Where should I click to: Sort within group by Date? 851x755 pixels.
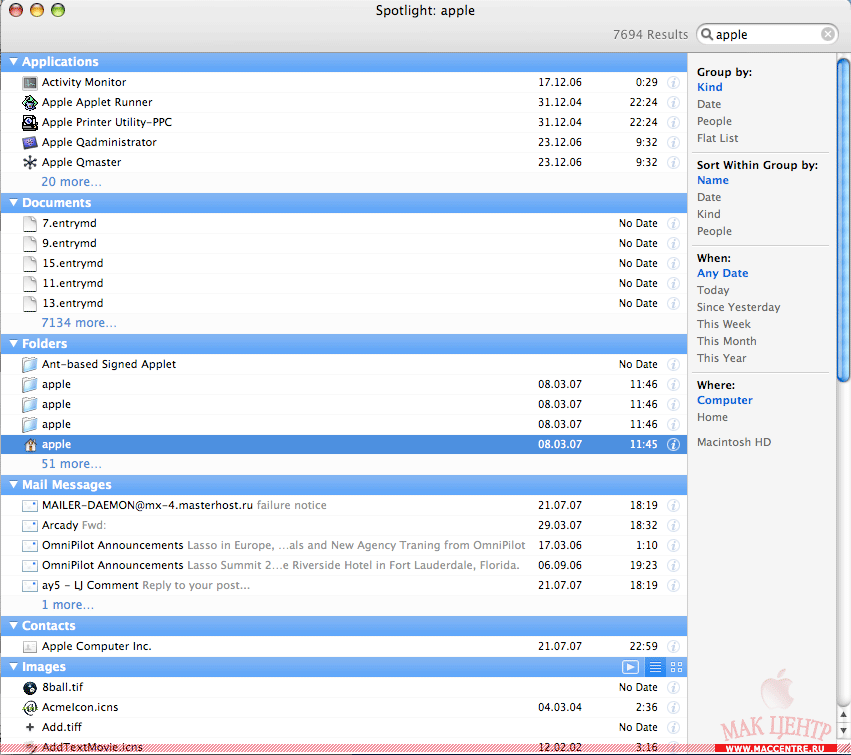point(709,198)
